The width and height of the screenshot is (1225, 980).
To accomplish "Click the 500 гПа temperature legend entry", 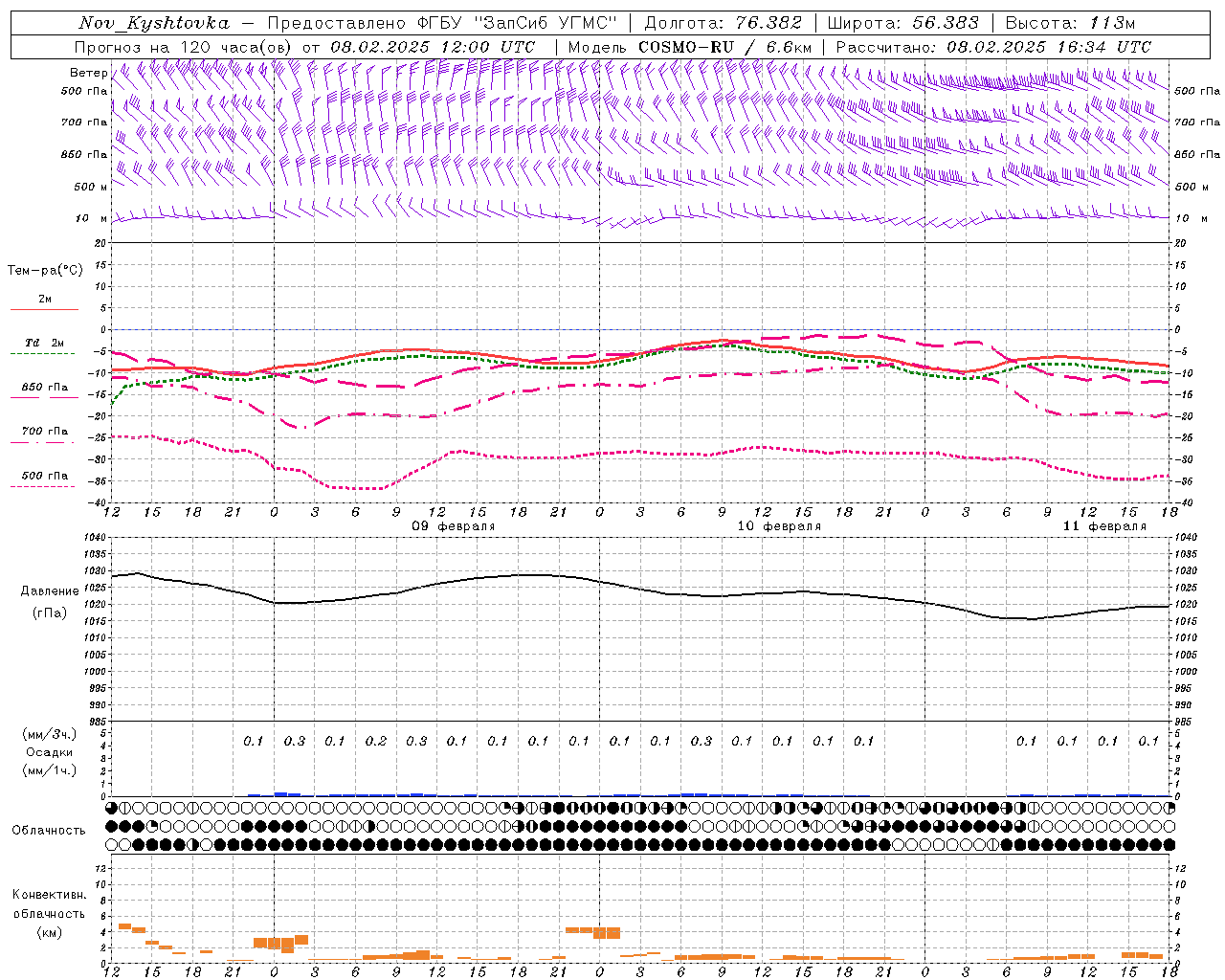I will (x=45, y=476).
